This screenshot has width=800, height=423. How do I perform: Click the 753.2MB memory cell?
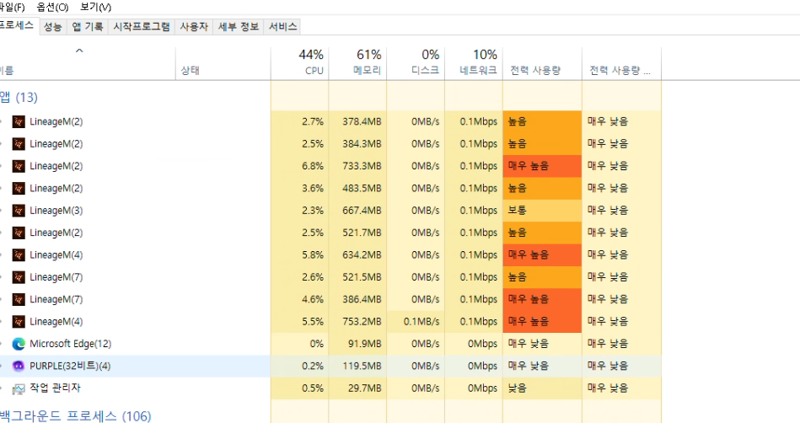[358, 321]
